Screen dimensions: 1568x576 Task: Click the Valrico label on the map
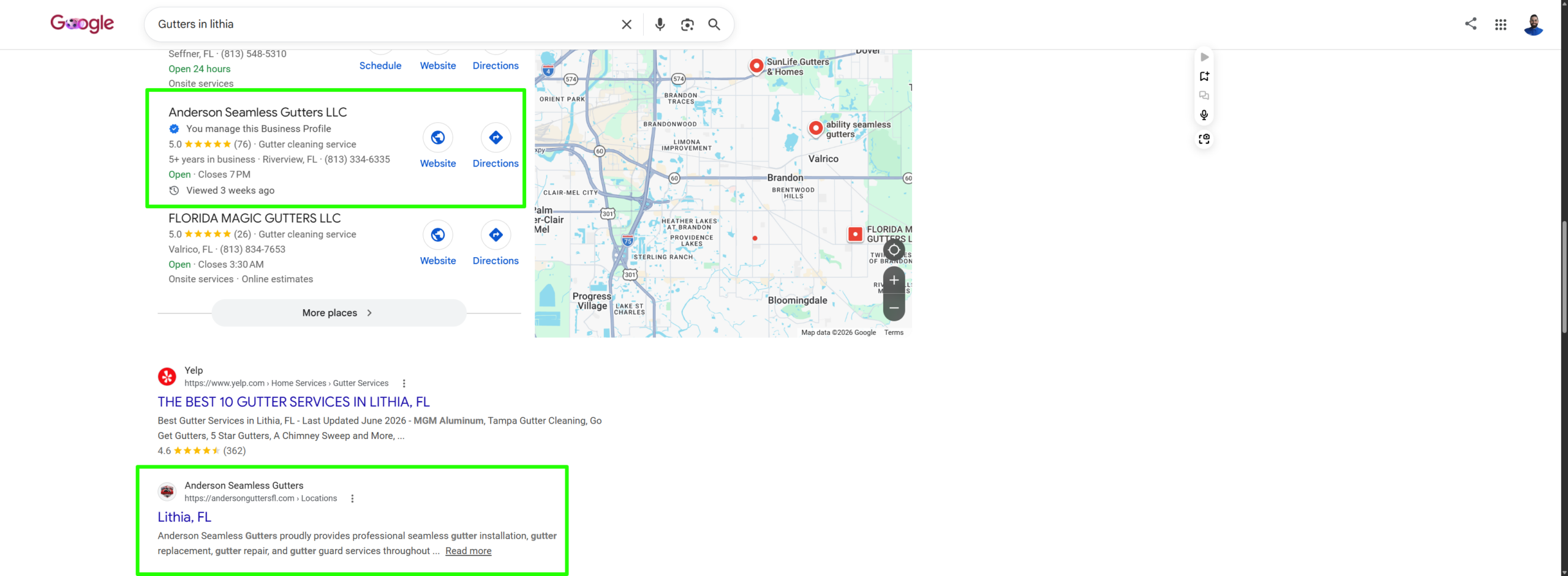point(823,159)
